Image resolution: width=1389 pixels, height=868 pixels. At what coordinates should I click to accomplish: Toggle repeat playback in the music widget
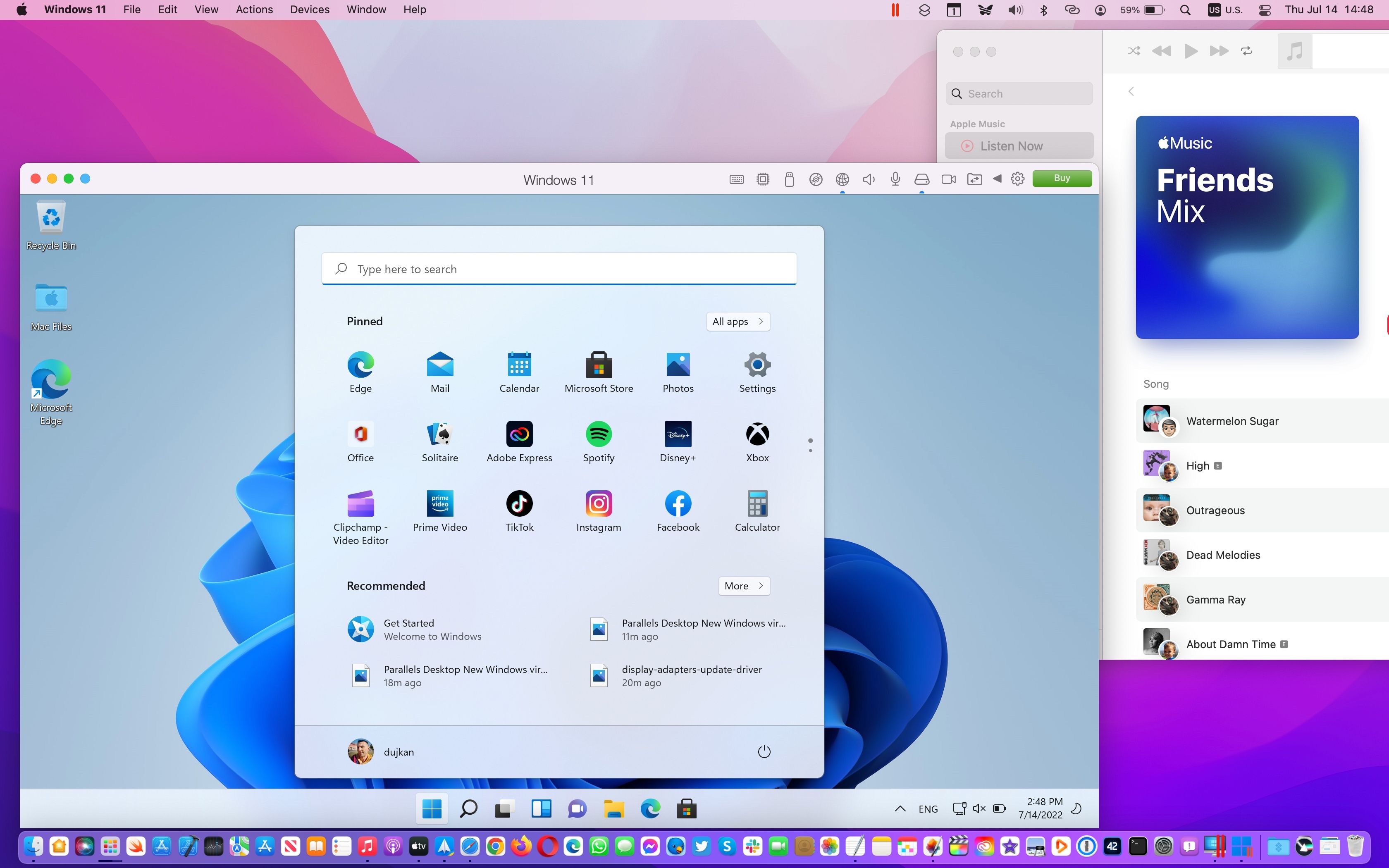[x=1247, y=50]
